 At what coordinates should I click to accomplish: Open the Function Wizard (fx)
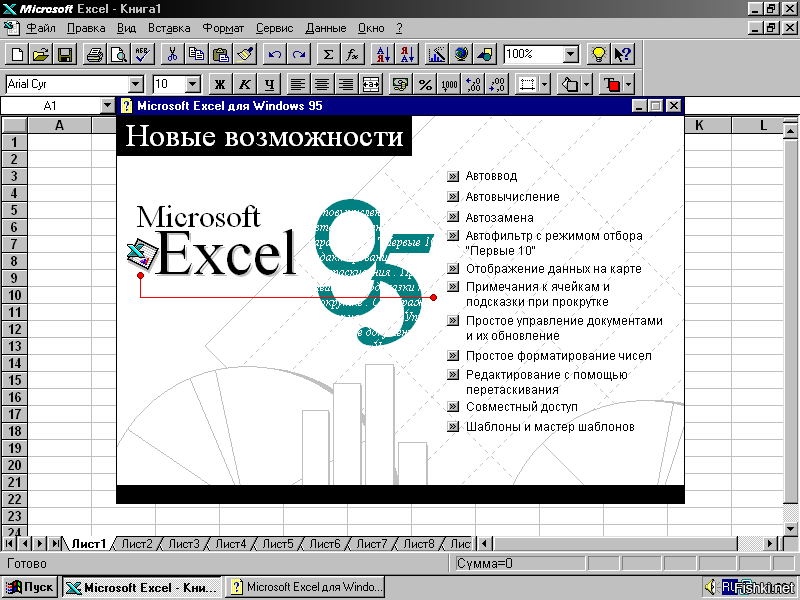pos(352,54)
